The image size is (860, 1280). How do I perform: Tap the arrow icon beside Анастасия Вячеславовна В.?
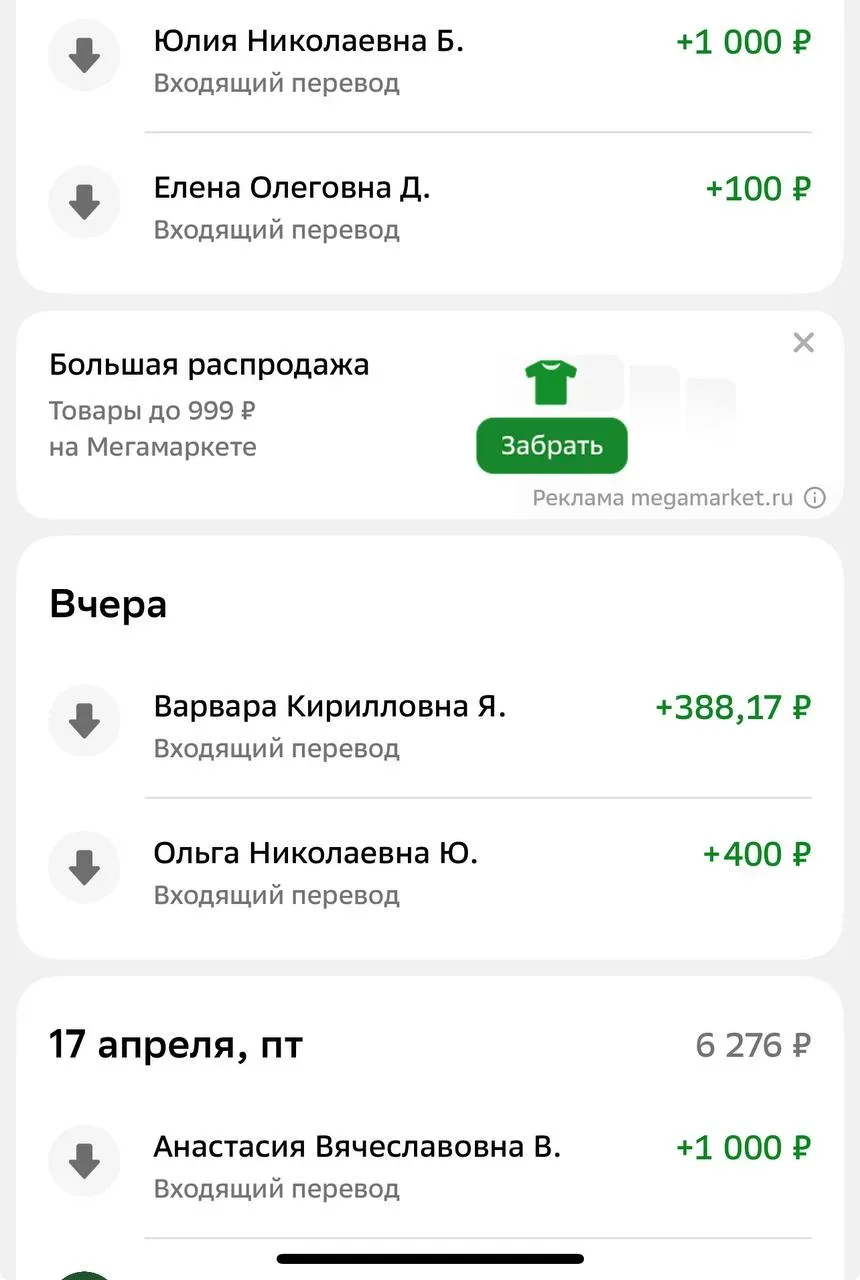tap(84, 1161)
